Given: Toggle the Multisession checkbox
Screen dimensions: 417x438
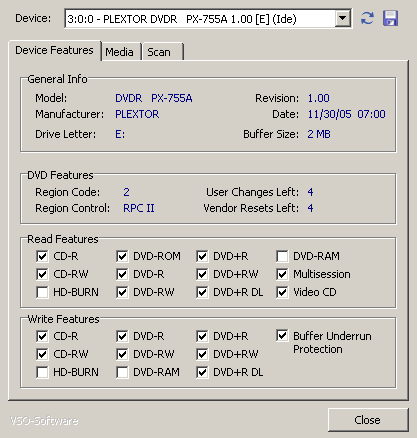Looking at the screenshot, I should [x=282, y=274].
